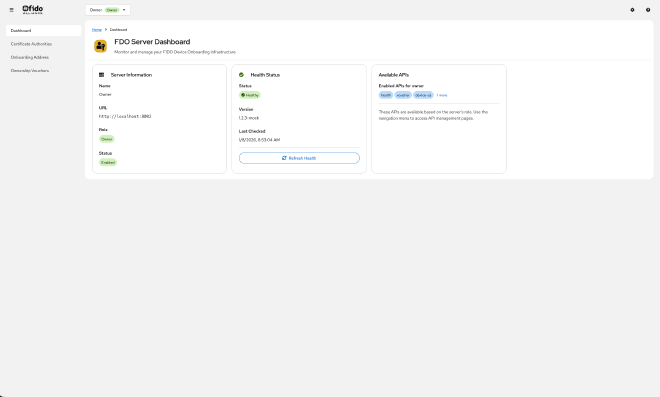Click the 'FDO Server Dashboard' heading
The image size is (660, 397).
pyautogui.click(x=152, y=42)
